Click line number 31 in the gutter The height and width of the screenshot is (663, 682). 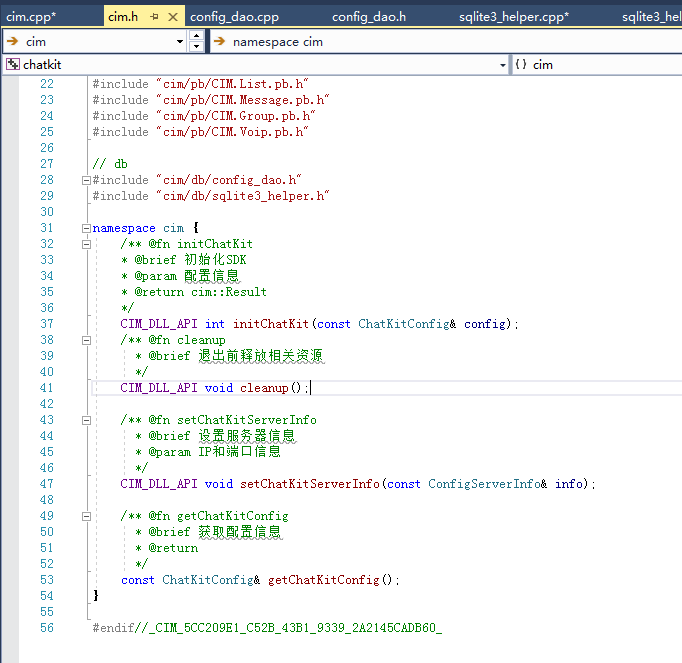tap(47, 228)
